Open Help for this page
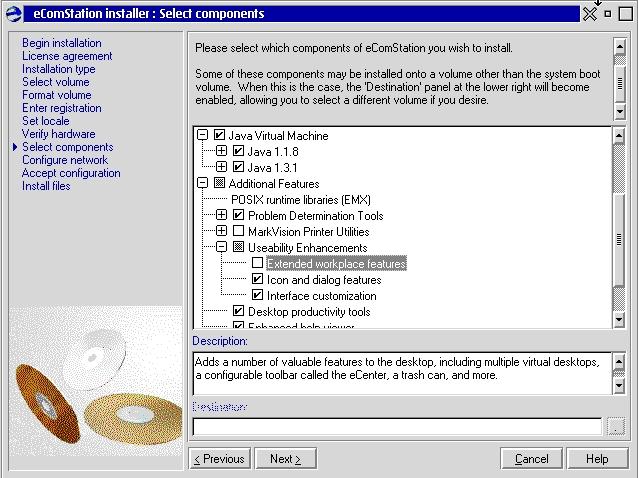Screen dimensions: 638x478 597,459
